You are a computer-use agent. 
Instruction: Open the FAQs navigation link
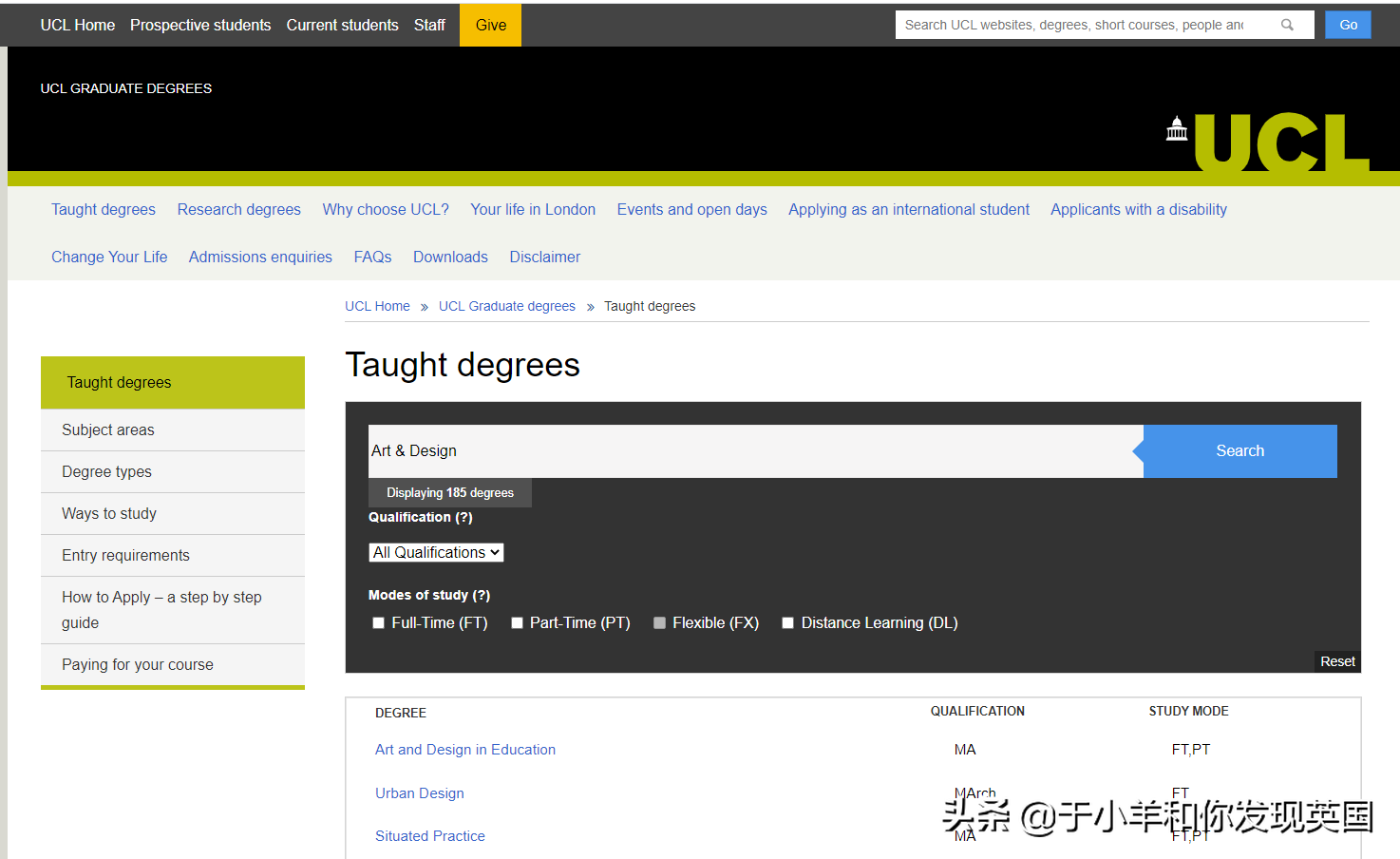pos(372,258)
